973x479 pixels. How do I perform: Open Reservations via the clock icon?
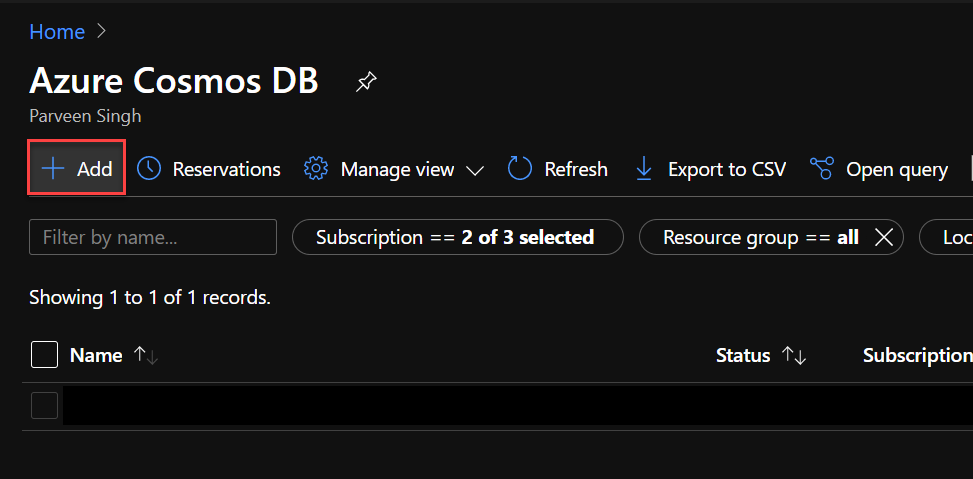coord(149,169)
